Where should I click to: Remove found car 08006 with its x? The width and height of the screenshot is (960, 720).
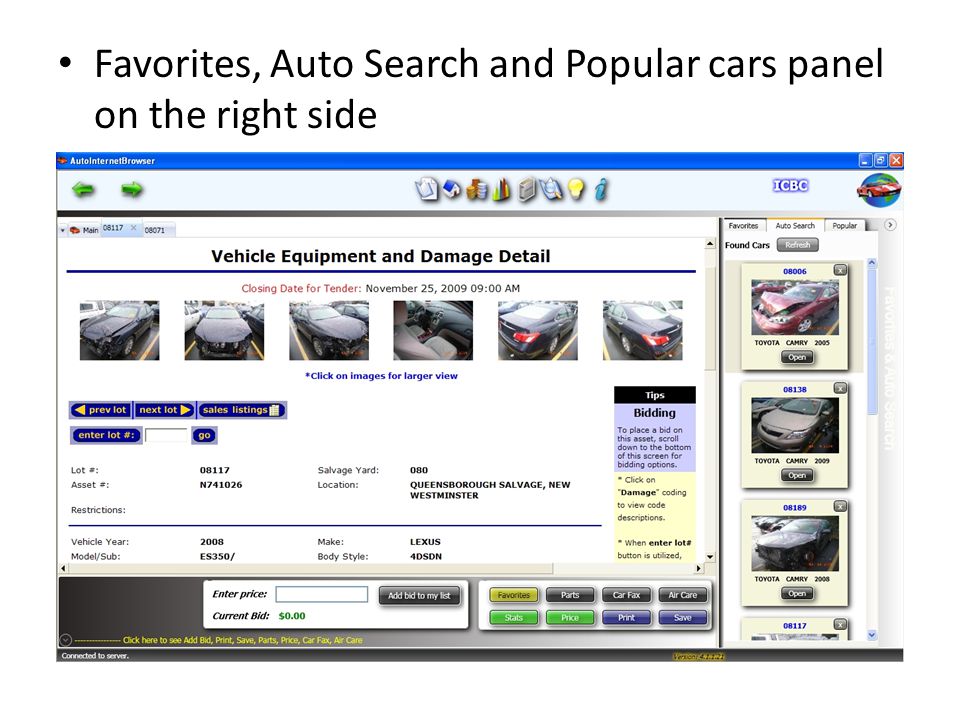(x=841, y=270)
